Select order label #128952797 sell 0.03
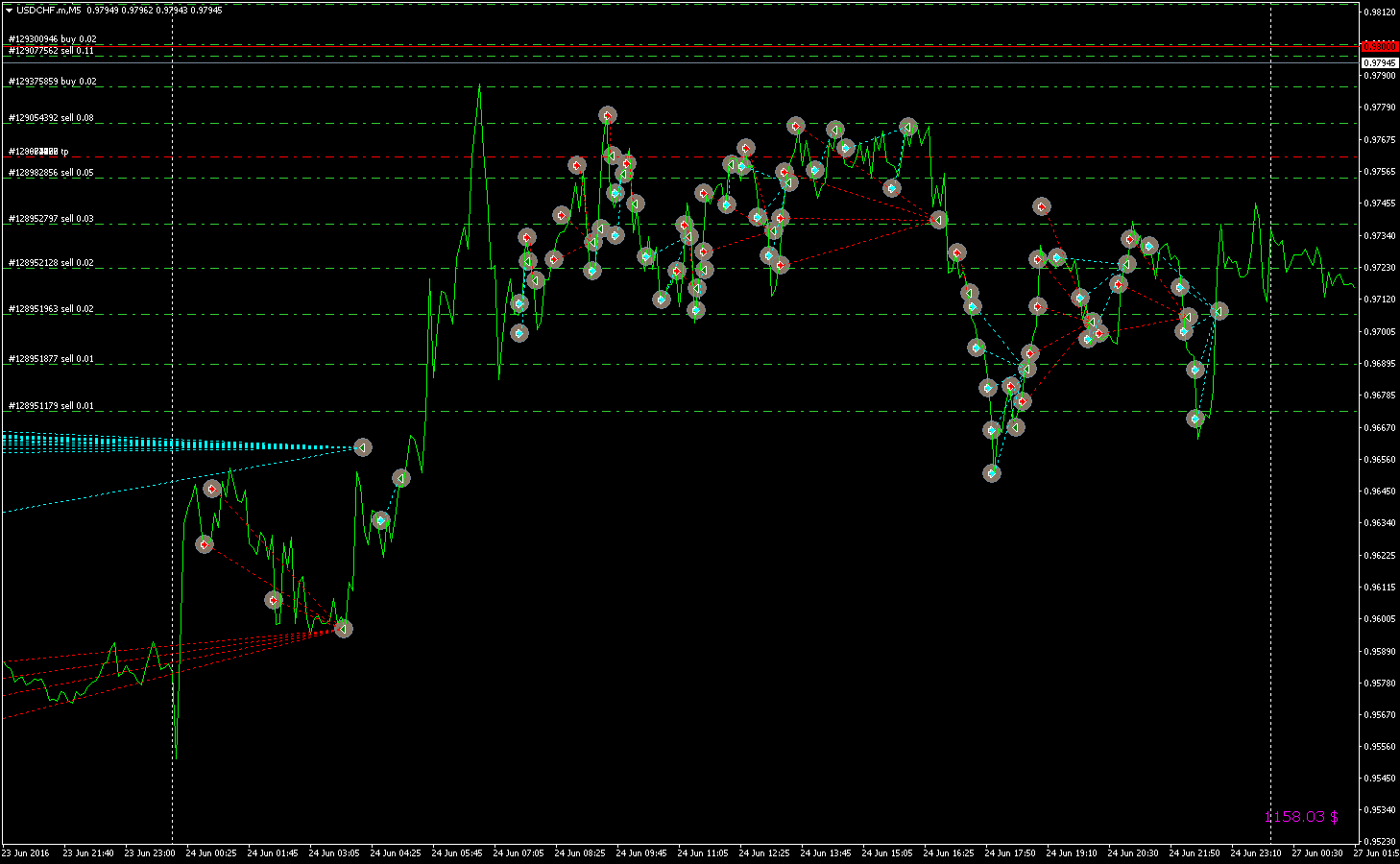 (x=51, y=219)
